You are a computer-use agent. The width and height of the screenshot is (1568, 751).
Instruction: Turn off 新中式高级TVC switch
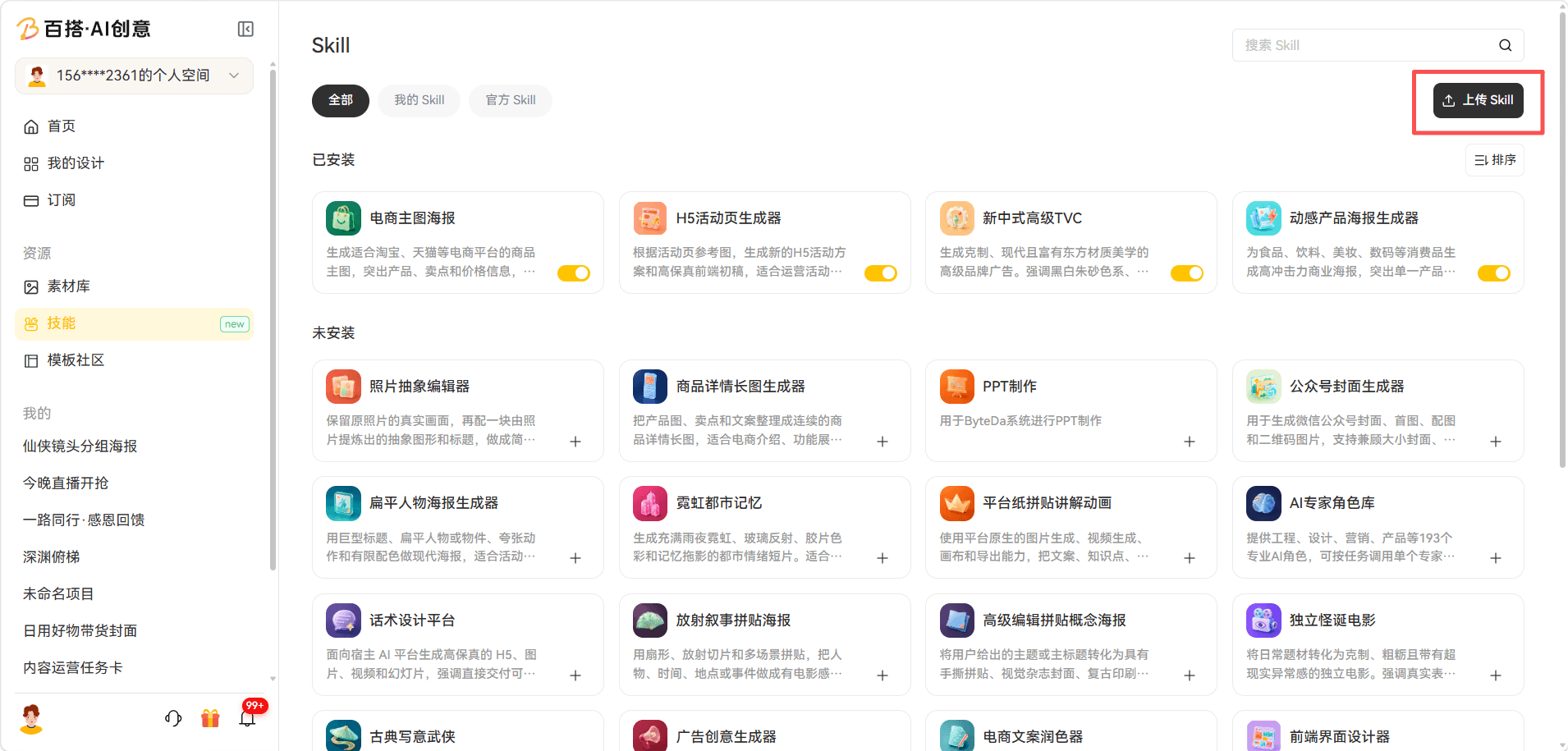click(x=1187, y=273)
